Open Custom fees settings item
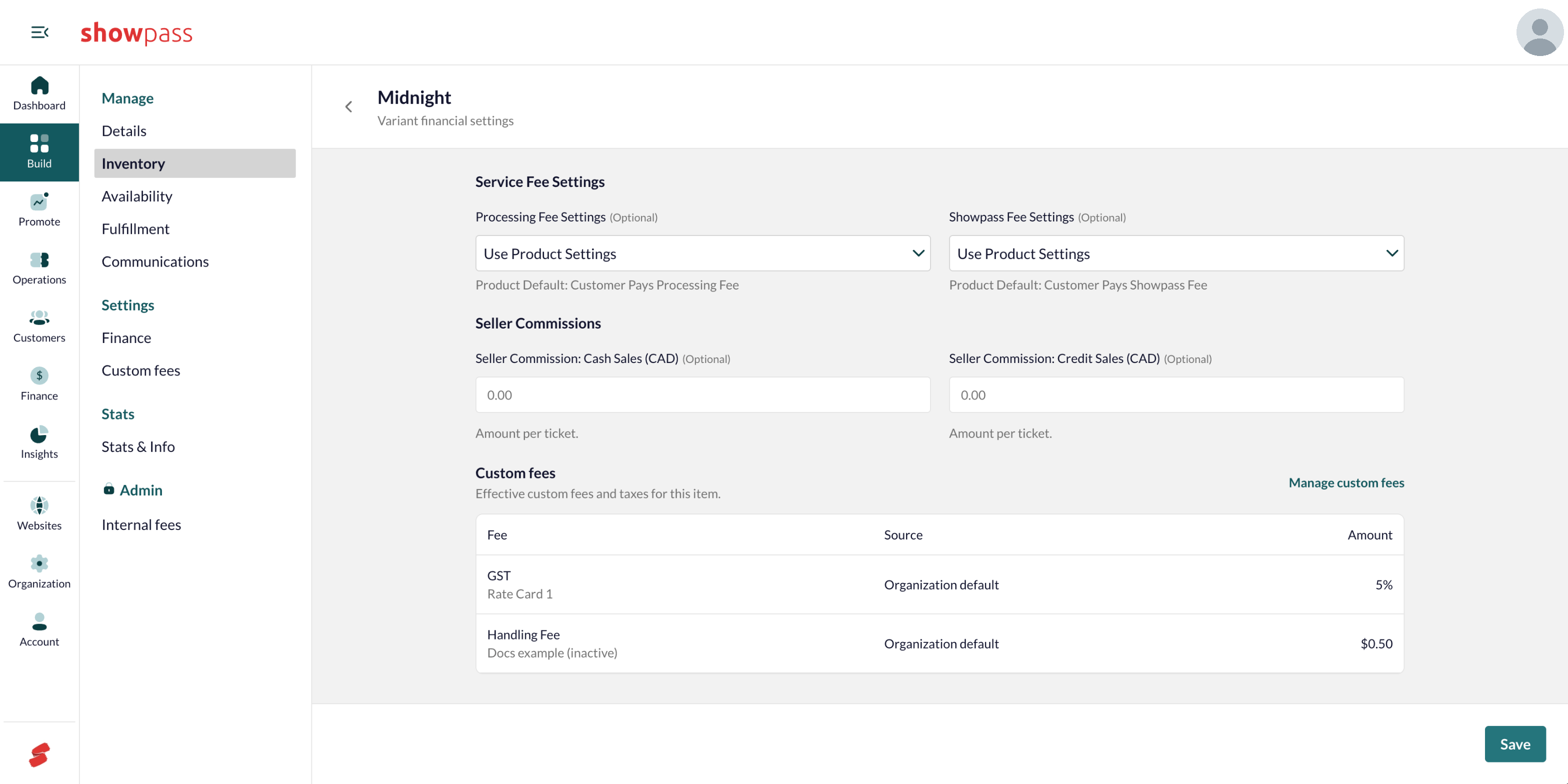 tap(140, 370)
